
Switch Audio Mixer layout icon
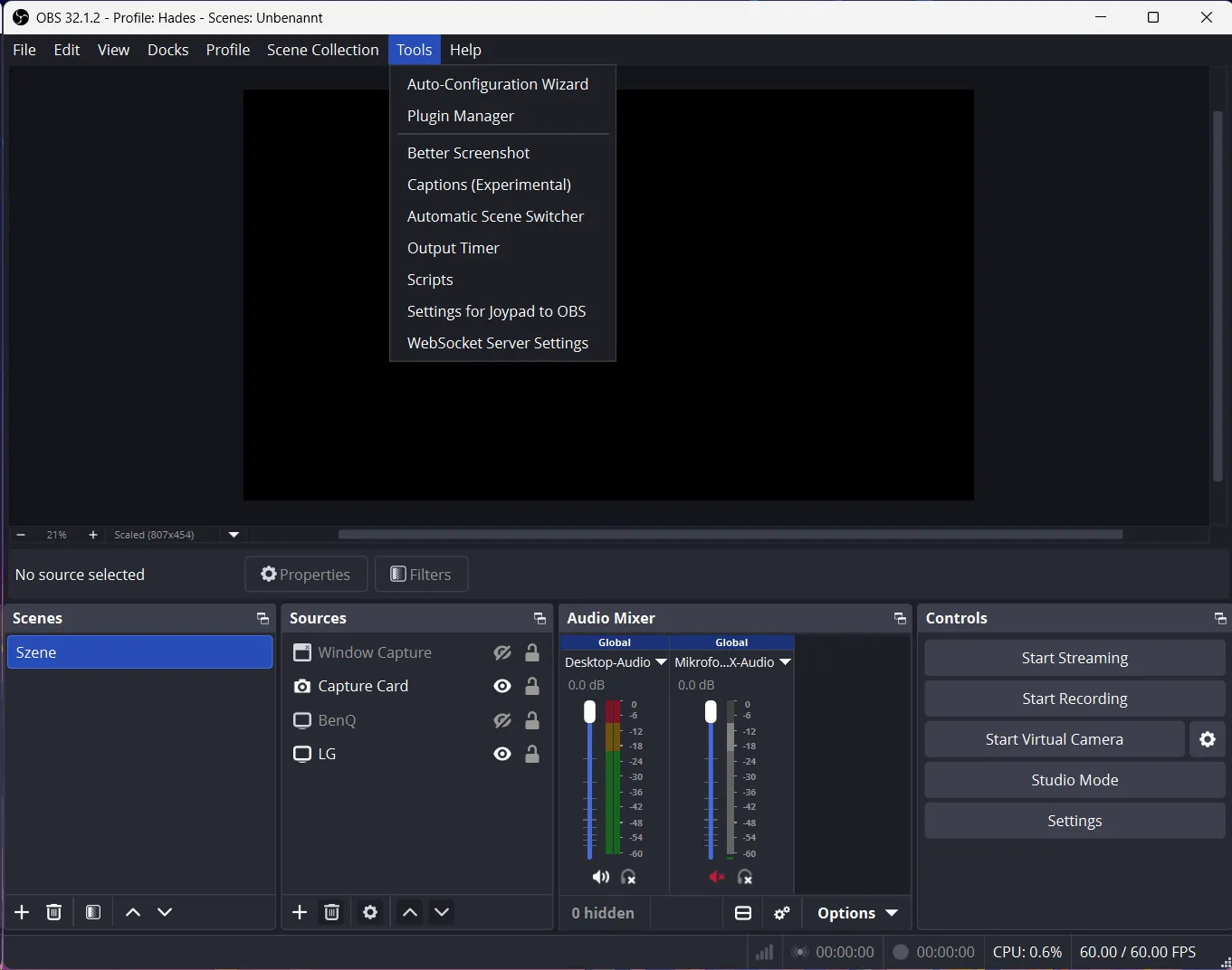coord(743,913)
